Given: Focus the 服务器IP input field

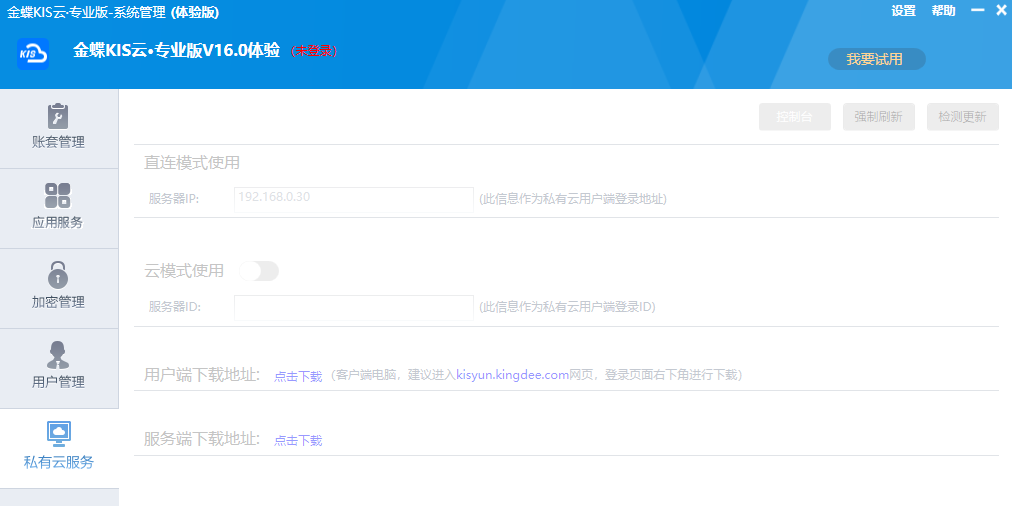Looking at the screenshot, I should click(x=354, y=199).
